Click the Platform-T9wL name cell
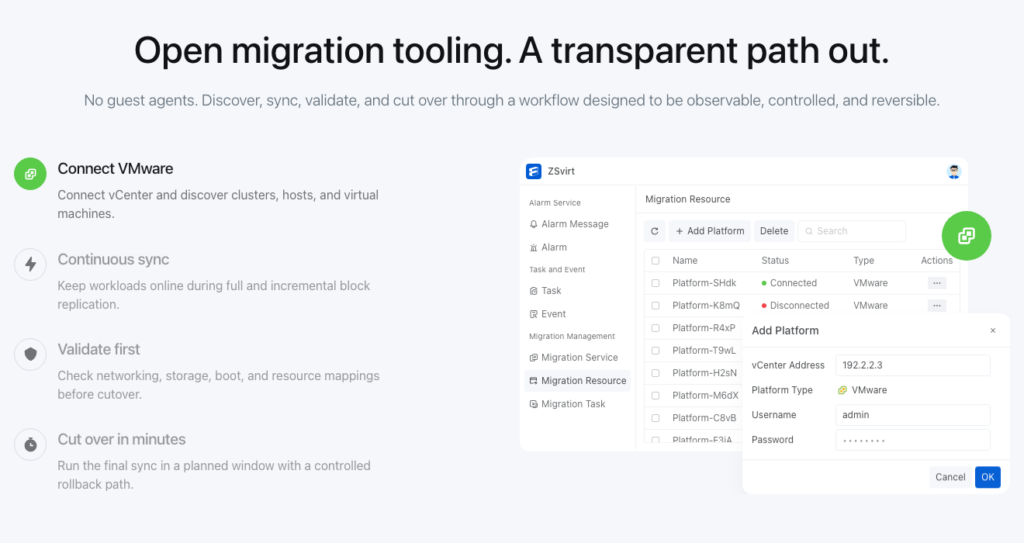This screenshot has height=543, width=1024. click(x=704, y=350)
